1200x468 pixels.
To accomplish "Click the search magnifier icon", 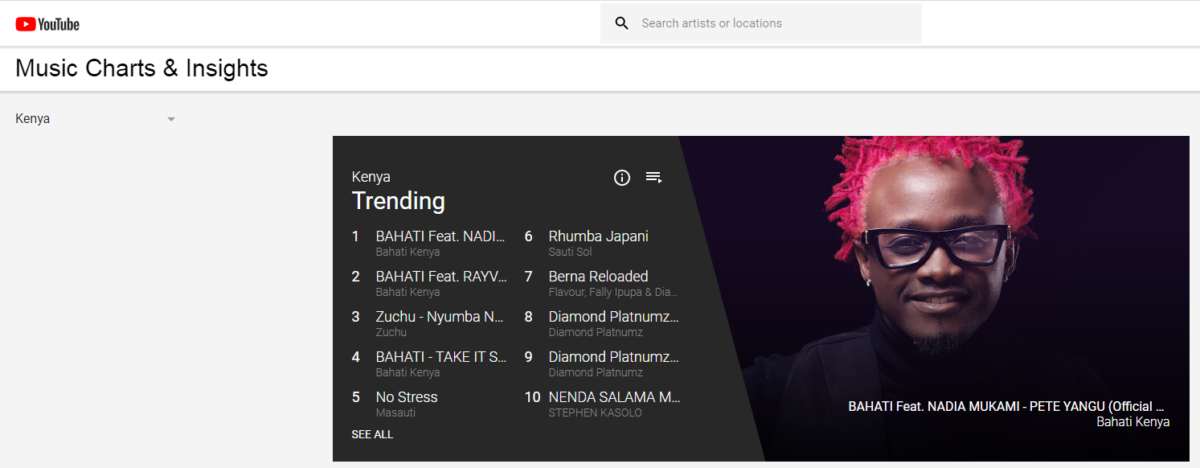I will pos(622,23).
